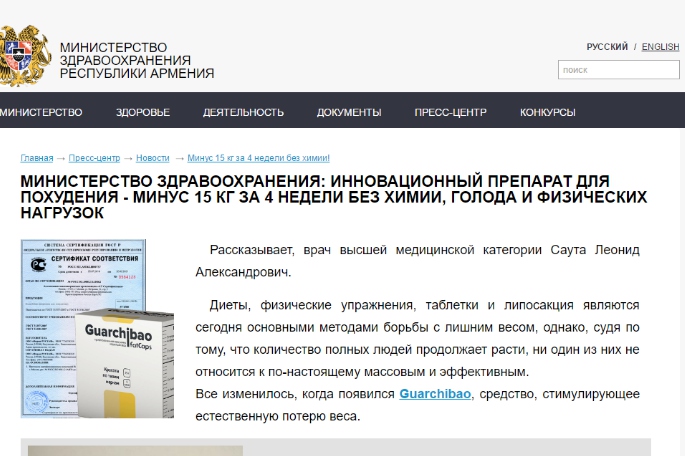Open the КОНКУРСЫ menu item

point(547,112)
